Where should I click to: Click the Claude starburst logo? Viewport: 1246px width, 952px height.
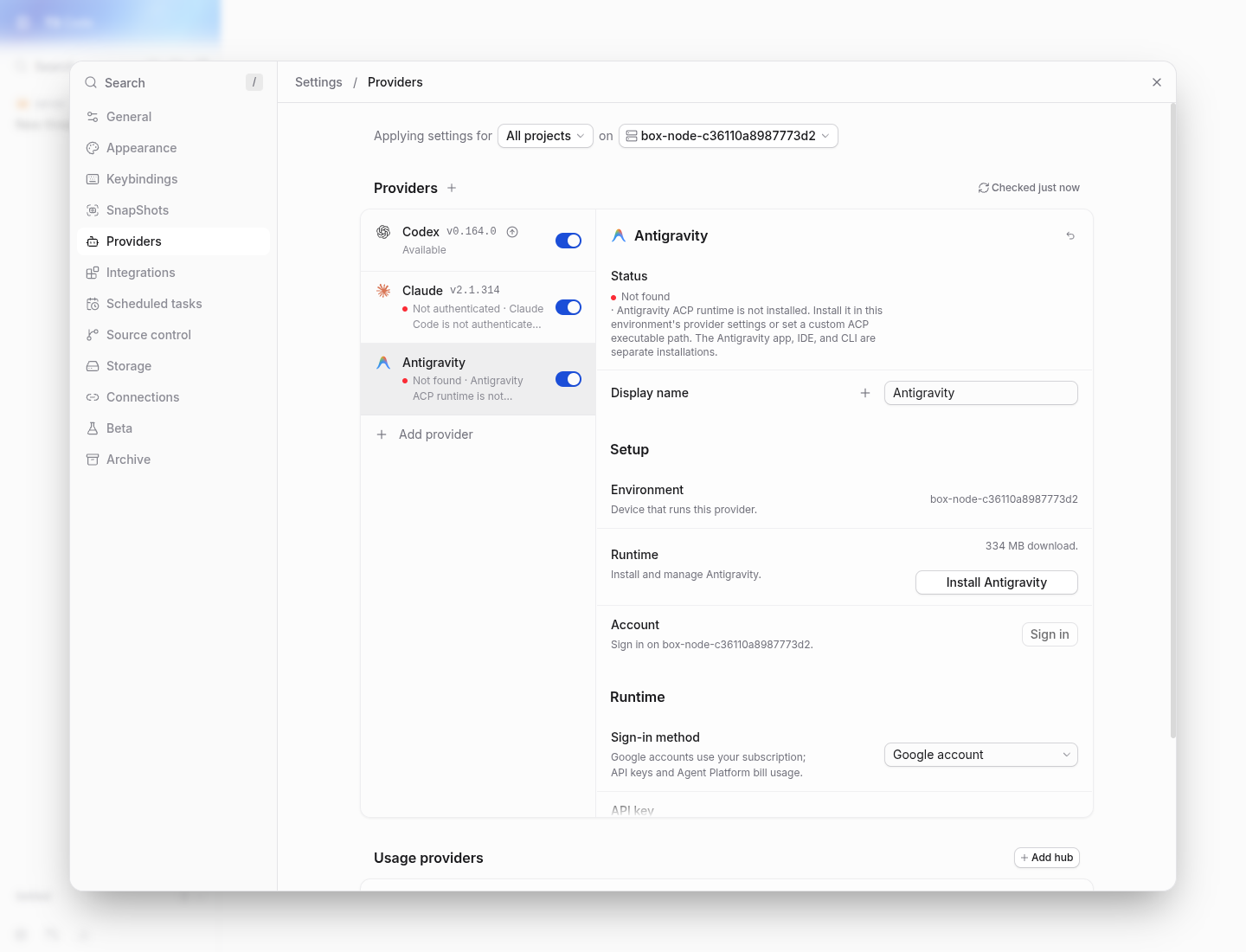tap(383, 291)
